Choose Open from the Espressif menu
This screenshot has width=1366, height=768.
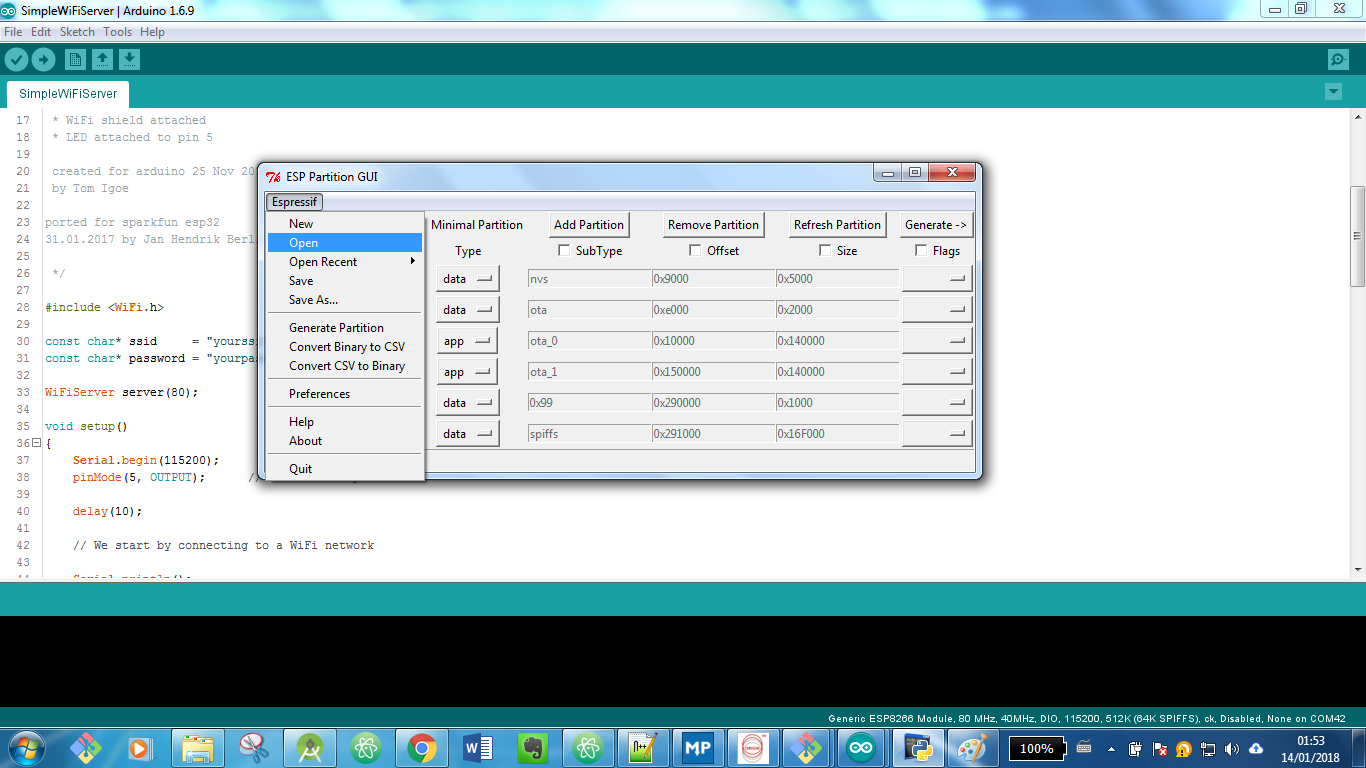(x=345, y=243)
